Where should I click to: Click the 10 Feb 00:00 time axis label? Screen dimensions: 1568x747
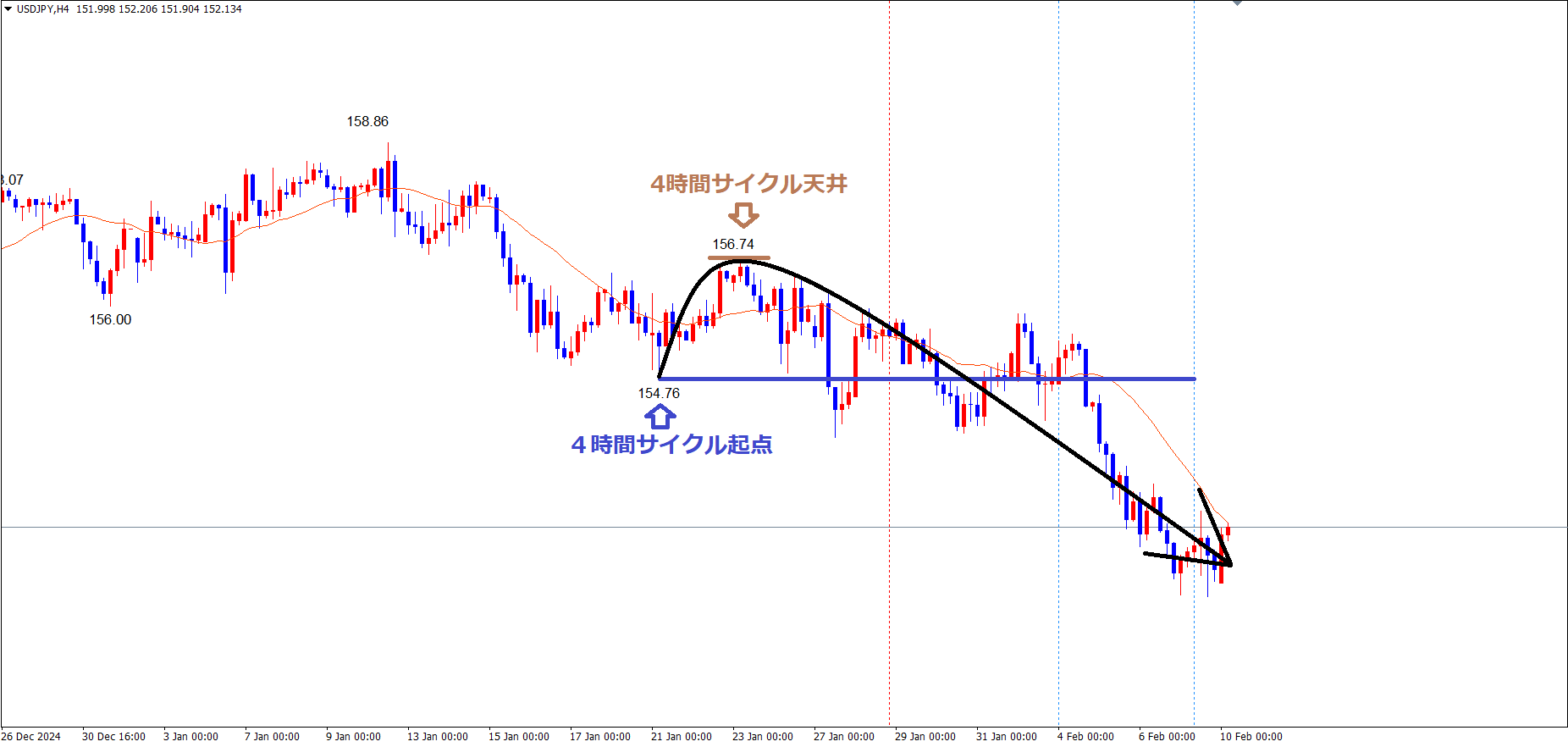pyautogui.click(x=1251, y=736)
